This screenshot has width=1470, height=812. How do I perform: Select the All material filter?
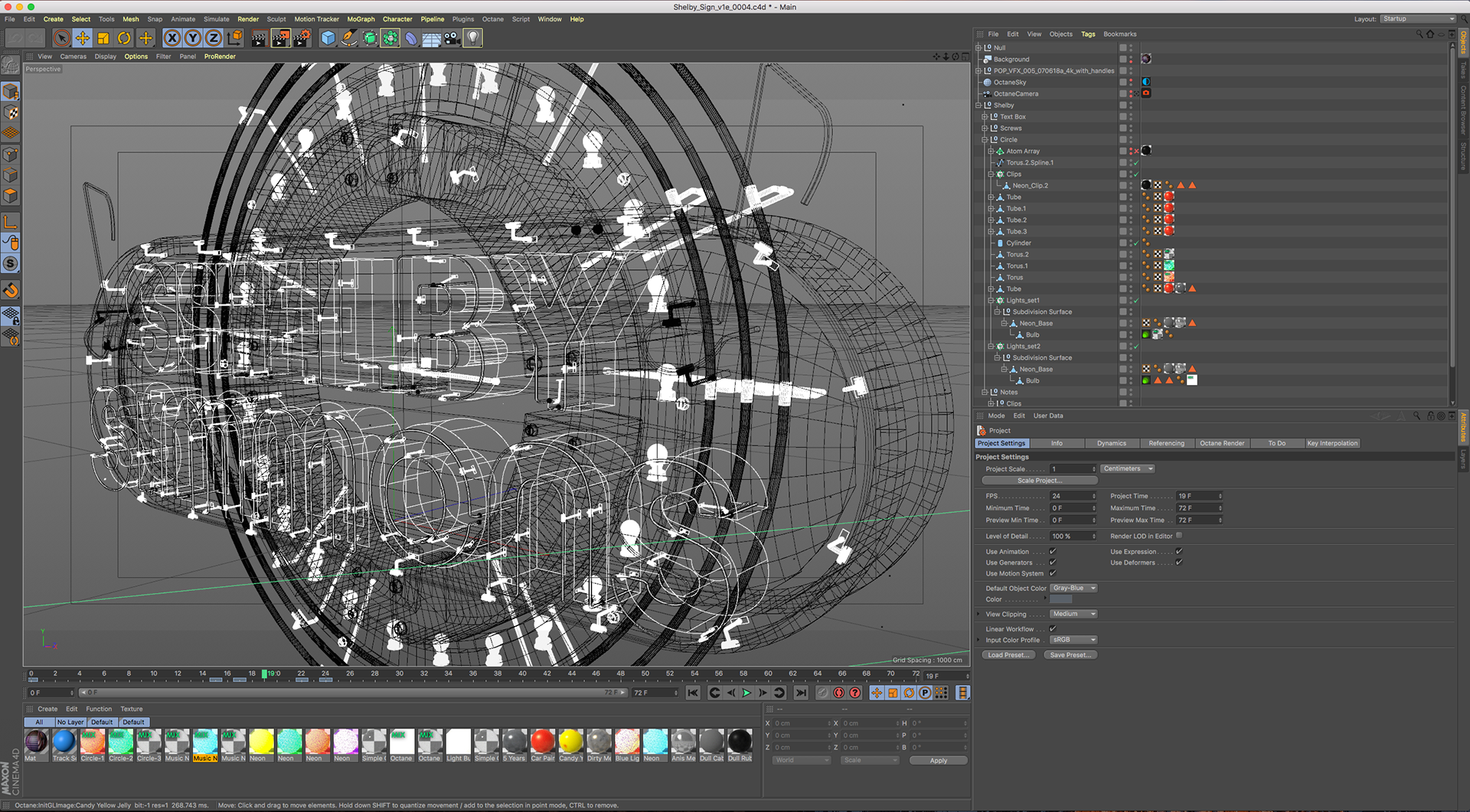[x=39, y=722]
